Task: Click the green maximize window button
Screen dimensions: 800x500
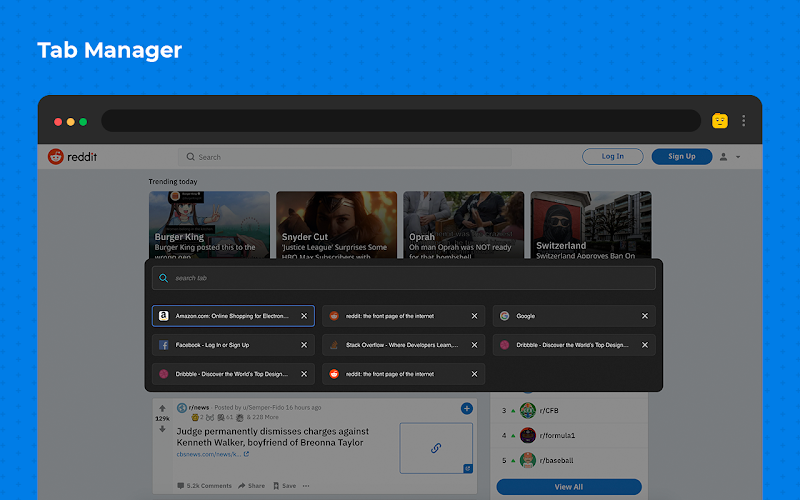Action: coord(83,121)
